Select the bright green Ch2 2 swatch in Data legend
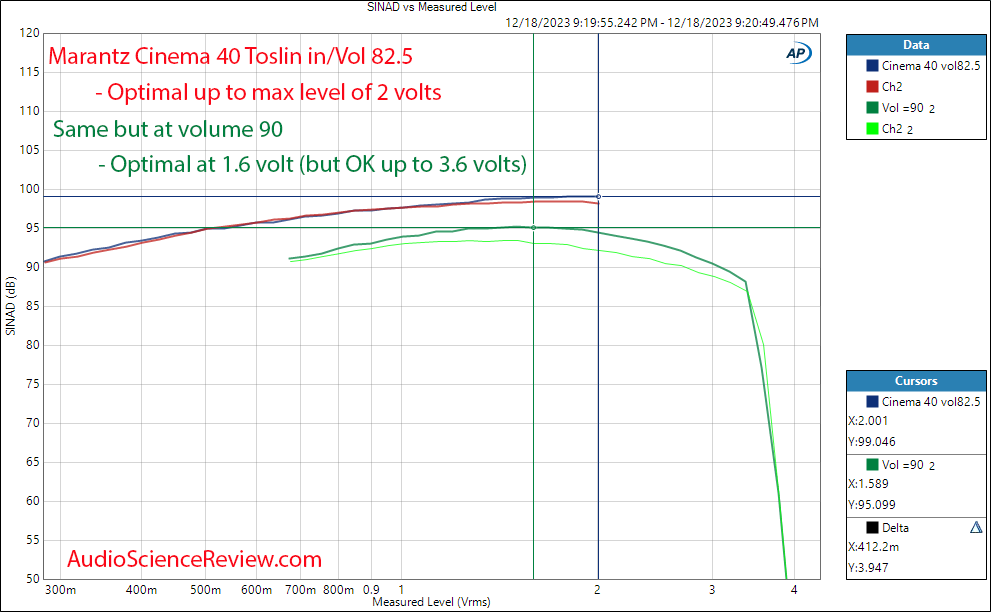 pyautogui.click(x=872, y=128)
